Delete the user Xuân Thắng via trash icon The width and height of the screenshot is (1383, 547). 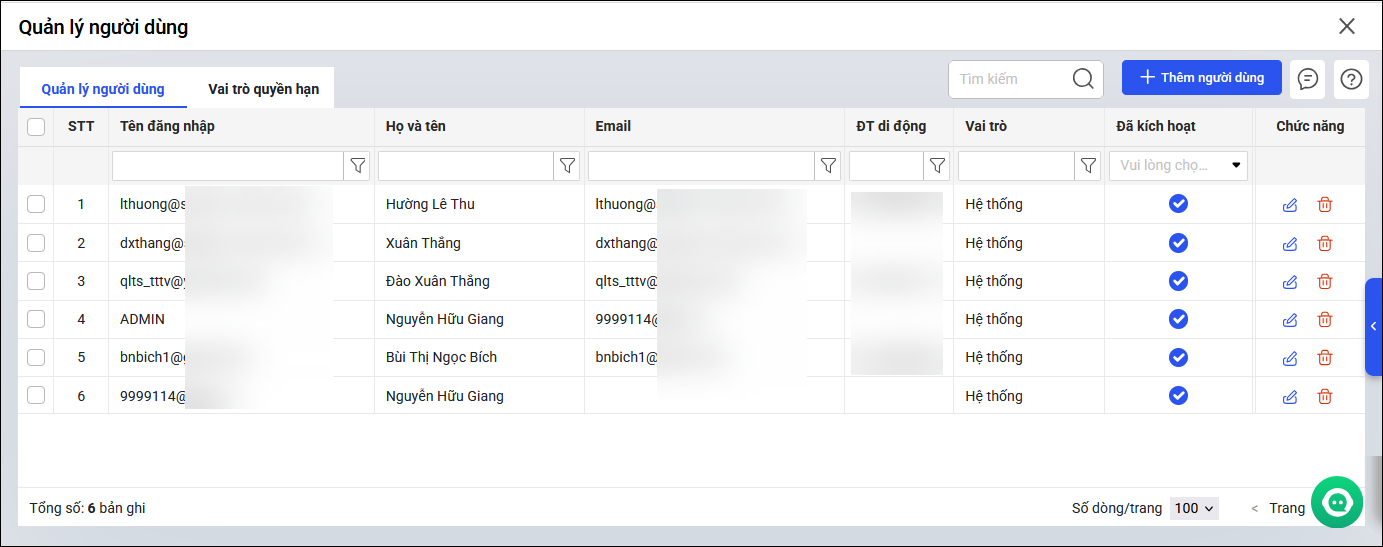pos(1325,243)
